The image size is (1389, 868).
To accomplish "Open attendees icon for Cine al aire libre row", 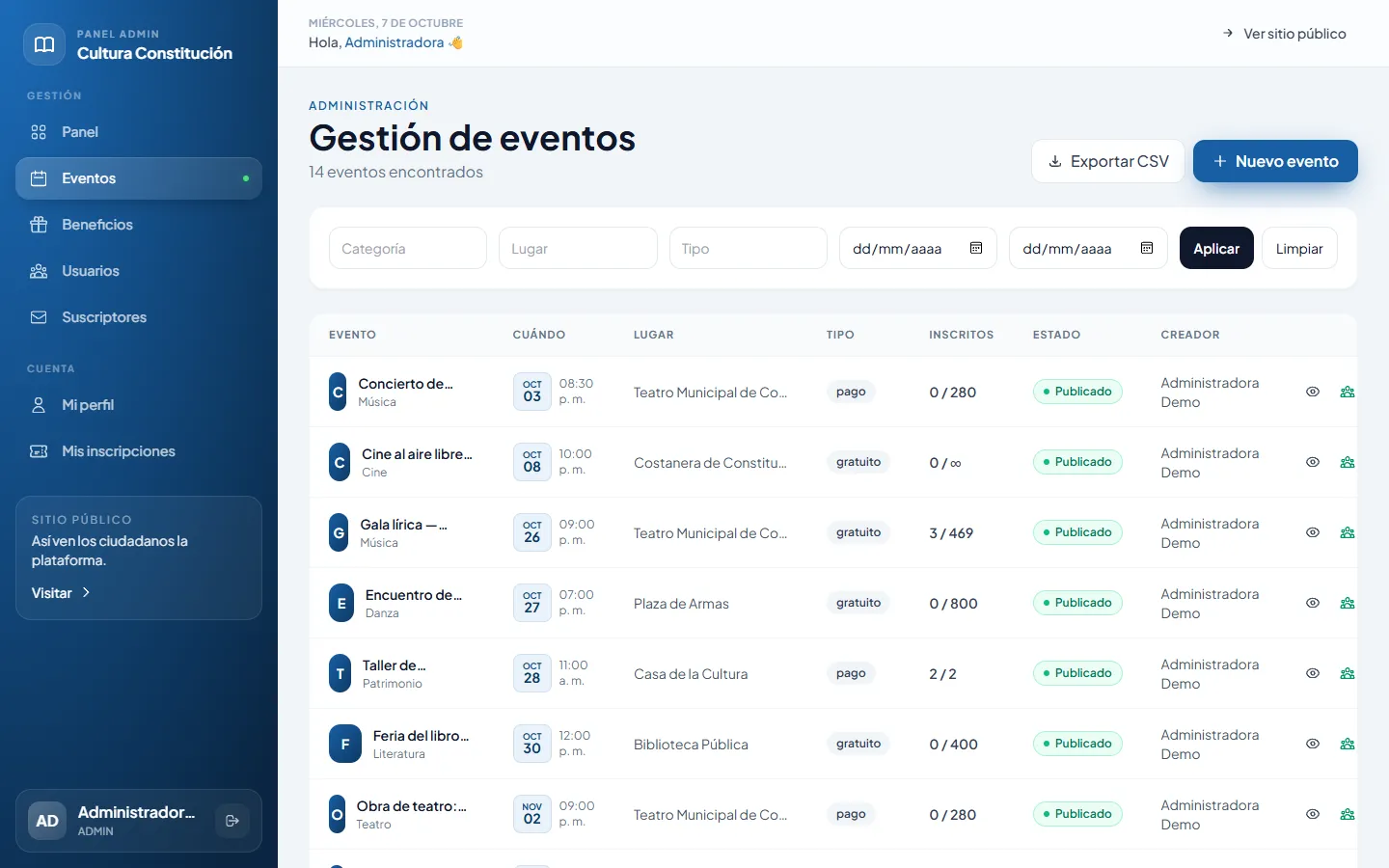I will pos(1348,462).
